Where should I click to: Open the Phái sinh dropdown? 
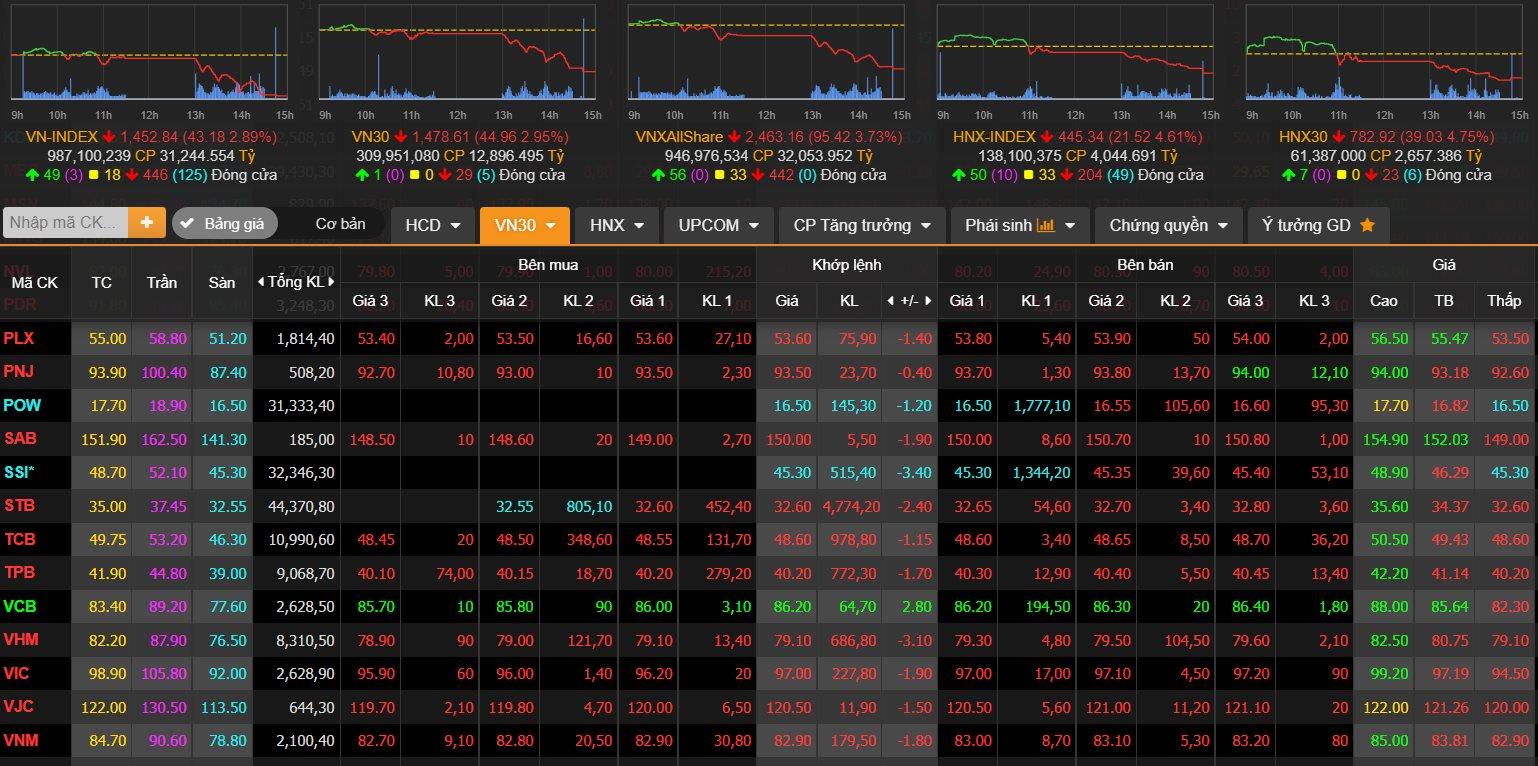[x=1020, y=225]
